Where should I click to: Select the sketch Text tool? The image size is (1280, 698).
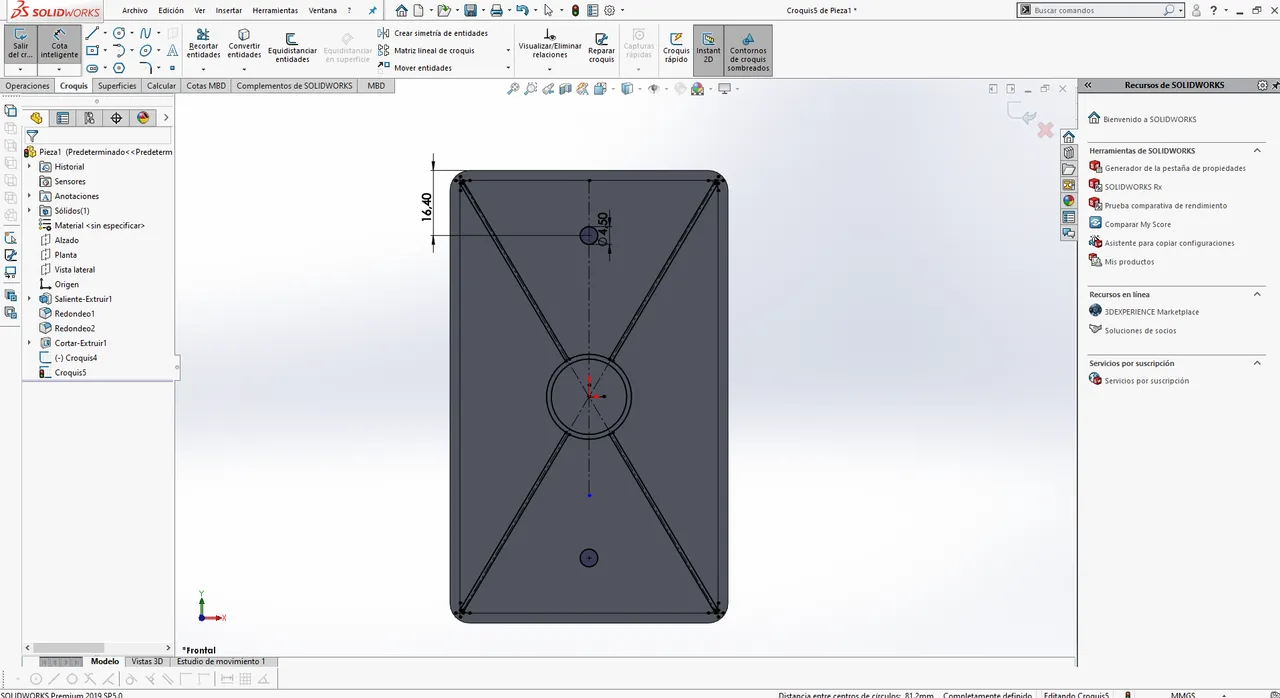[172, 50]
